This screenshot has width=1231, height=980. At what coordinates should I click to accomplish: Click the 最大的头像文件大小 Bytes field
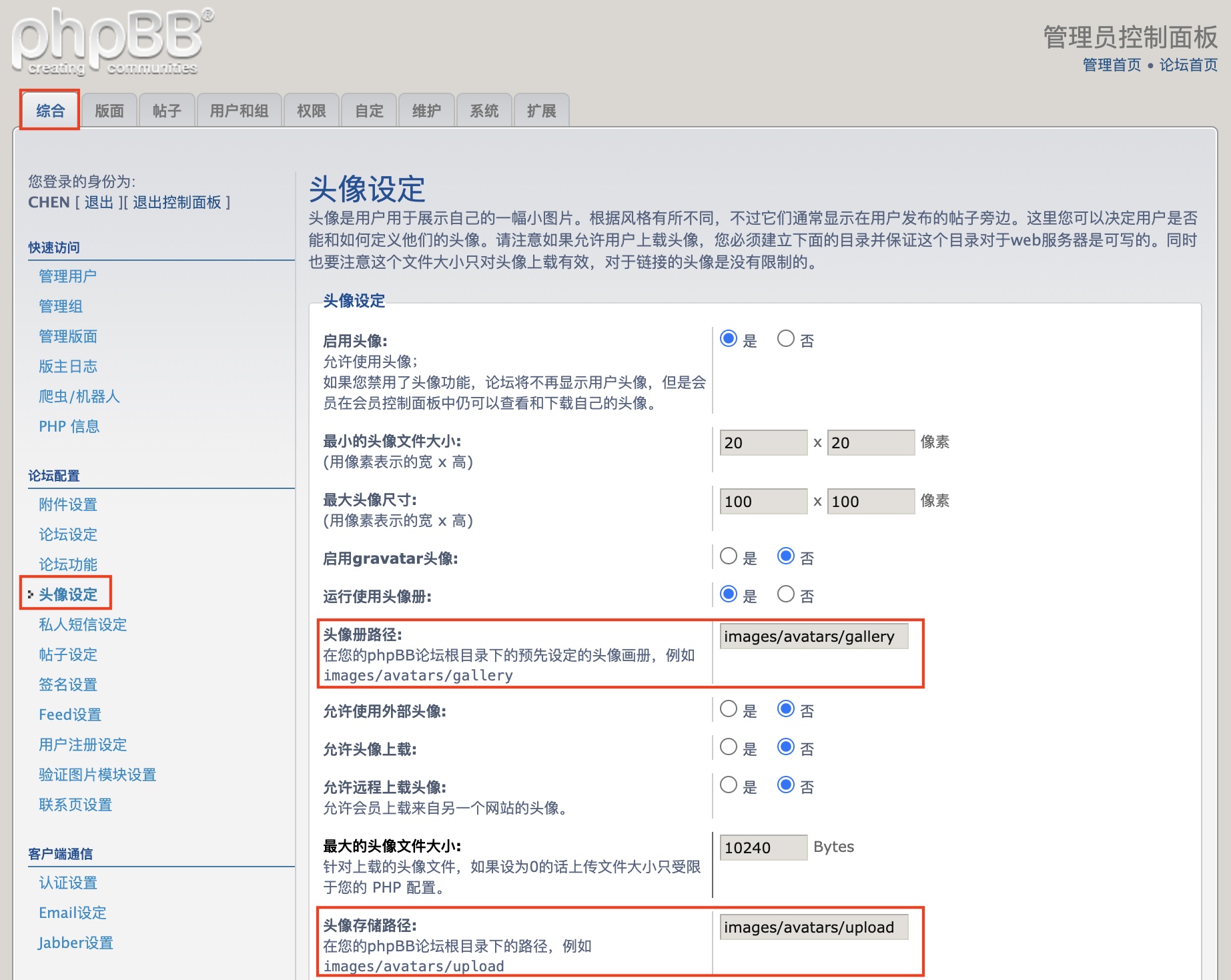(763, 847)
